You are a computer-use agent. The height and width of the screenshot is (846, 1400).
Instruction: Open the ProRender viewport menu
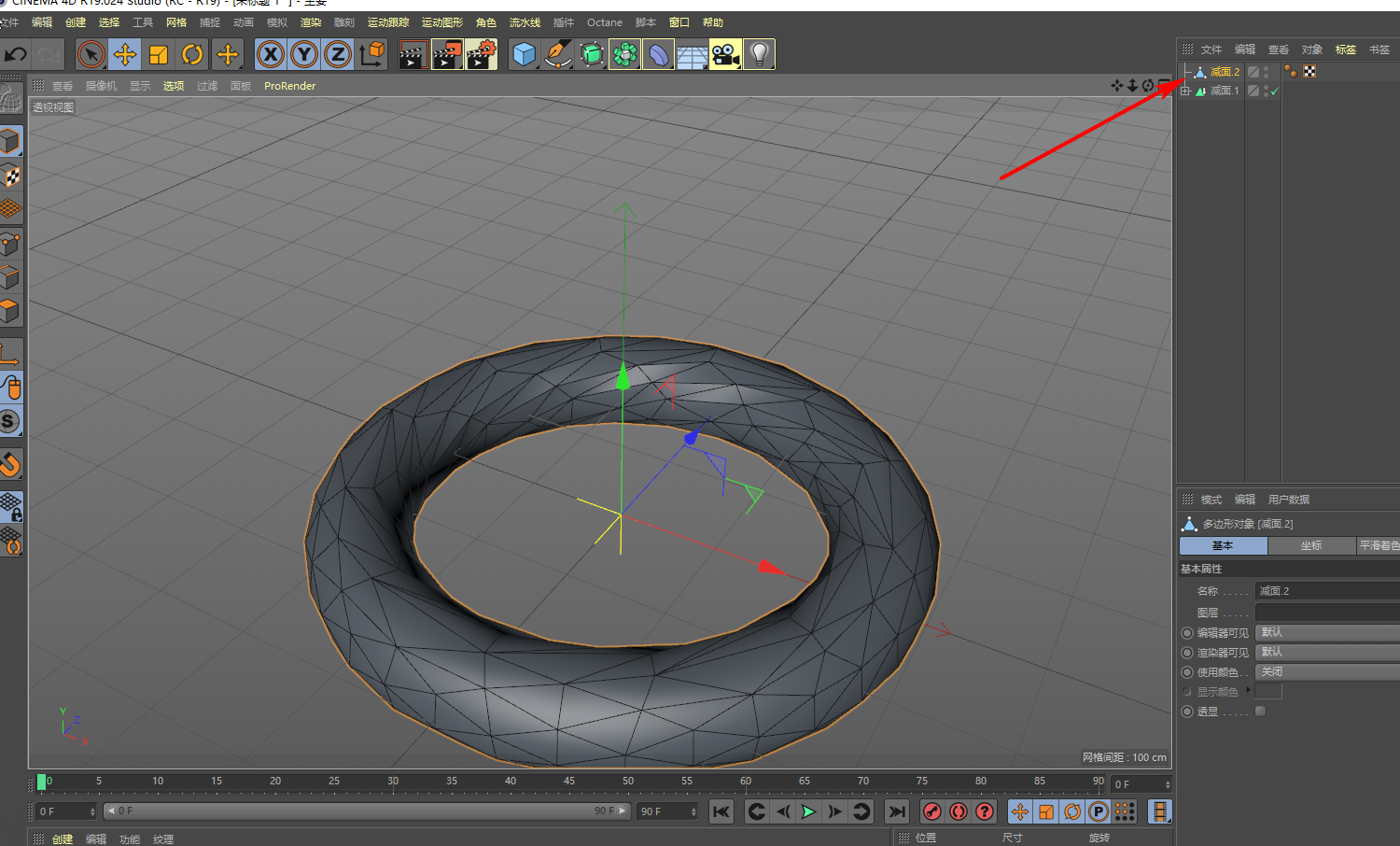(x=290, y=86)
